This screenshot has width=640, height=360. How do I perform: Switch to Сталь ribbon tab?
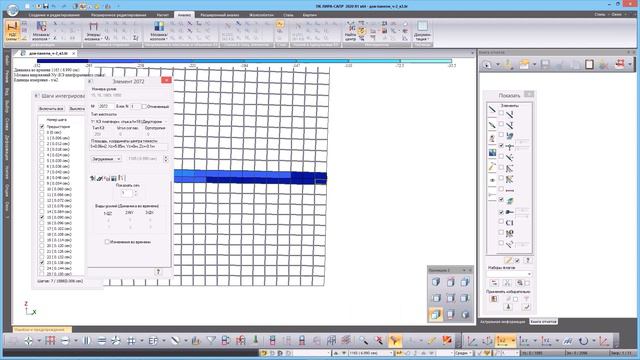pos(288,15)
